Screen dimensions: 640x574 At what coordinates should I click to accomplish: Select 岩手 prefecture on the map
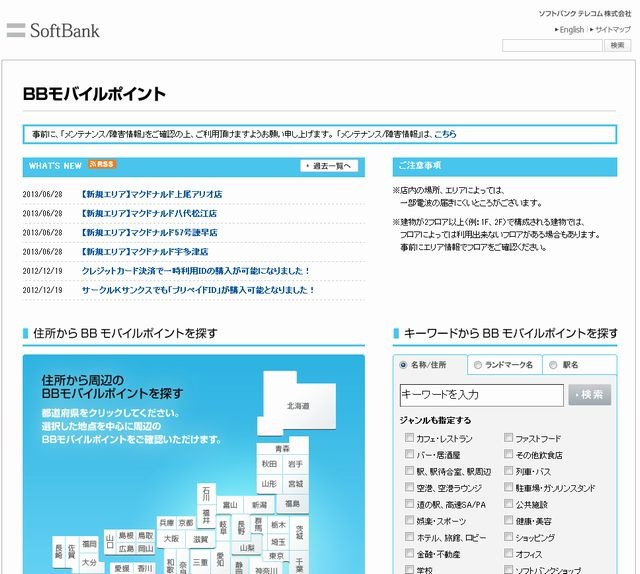(x=295, y=464)
